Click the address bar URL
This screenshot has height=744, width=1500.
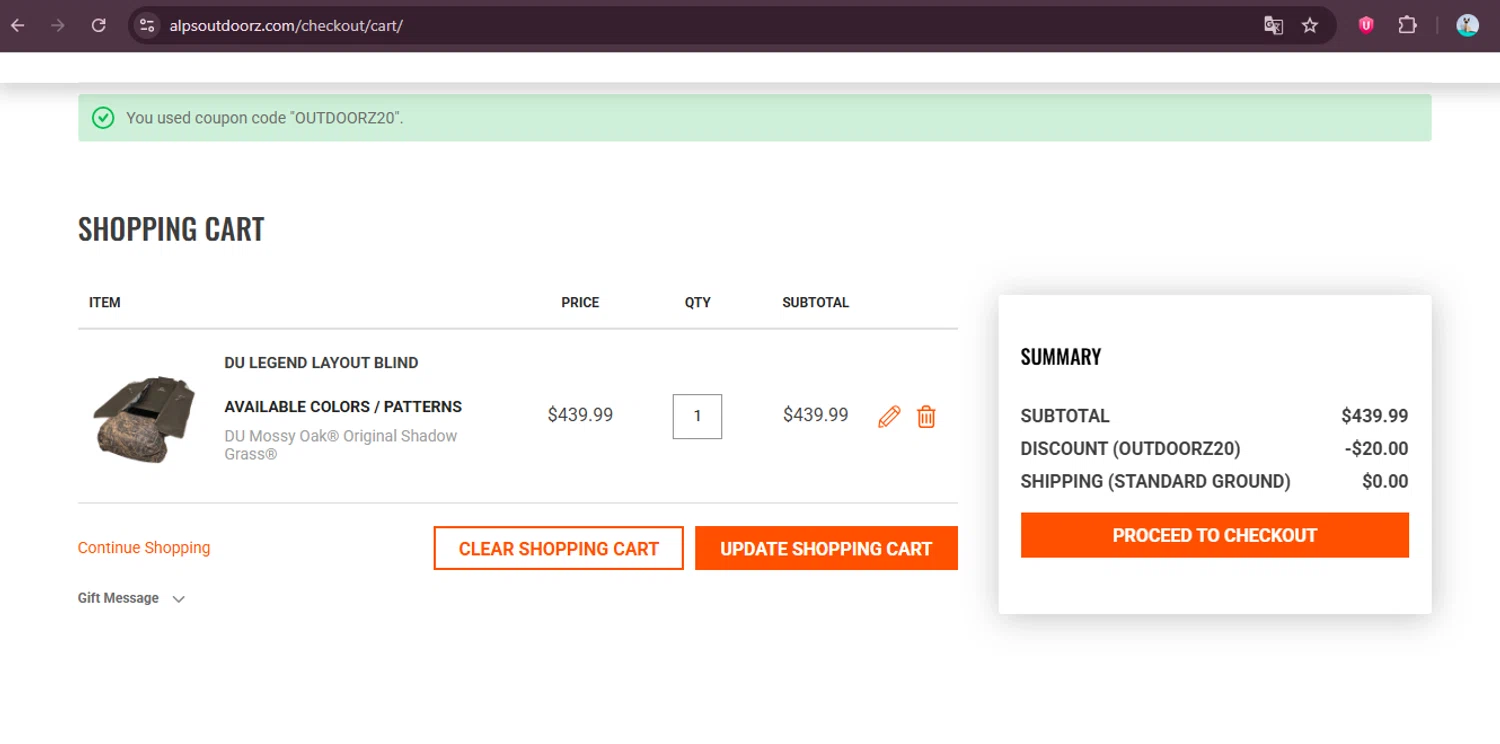click(x=286, y=25)
